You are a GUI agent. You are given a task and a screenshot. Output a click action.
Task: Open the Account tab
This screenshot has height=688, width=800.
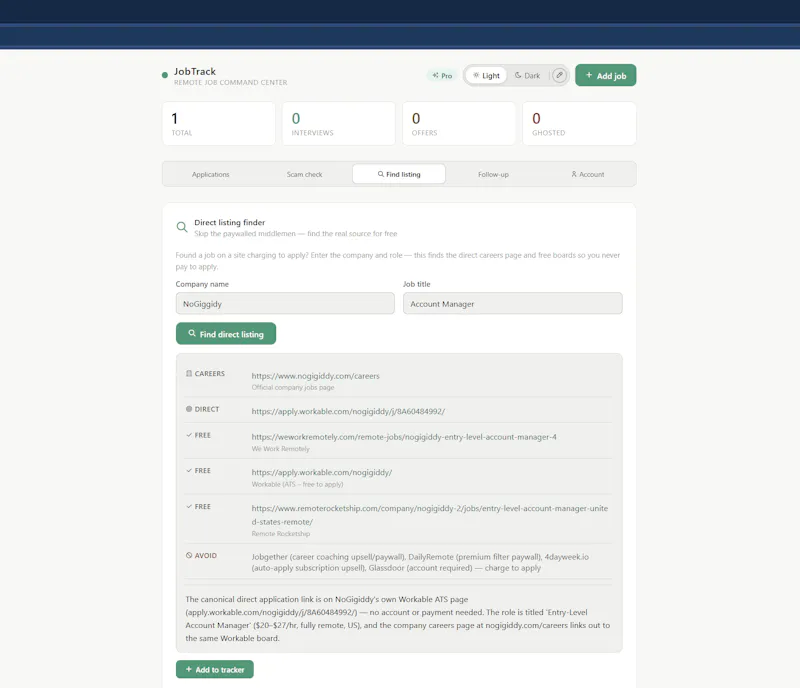coord(588,174)
